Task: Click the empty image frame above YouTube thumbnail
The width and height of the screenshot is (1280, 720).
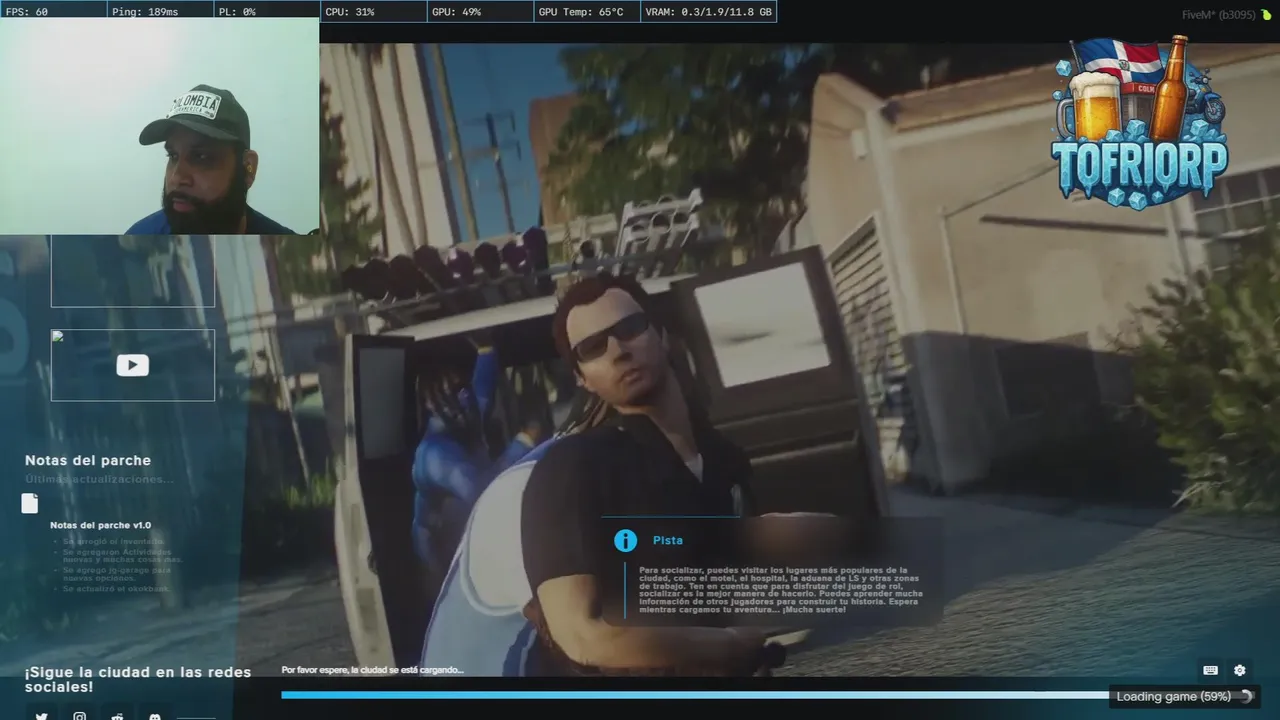Action: point(133,271)
